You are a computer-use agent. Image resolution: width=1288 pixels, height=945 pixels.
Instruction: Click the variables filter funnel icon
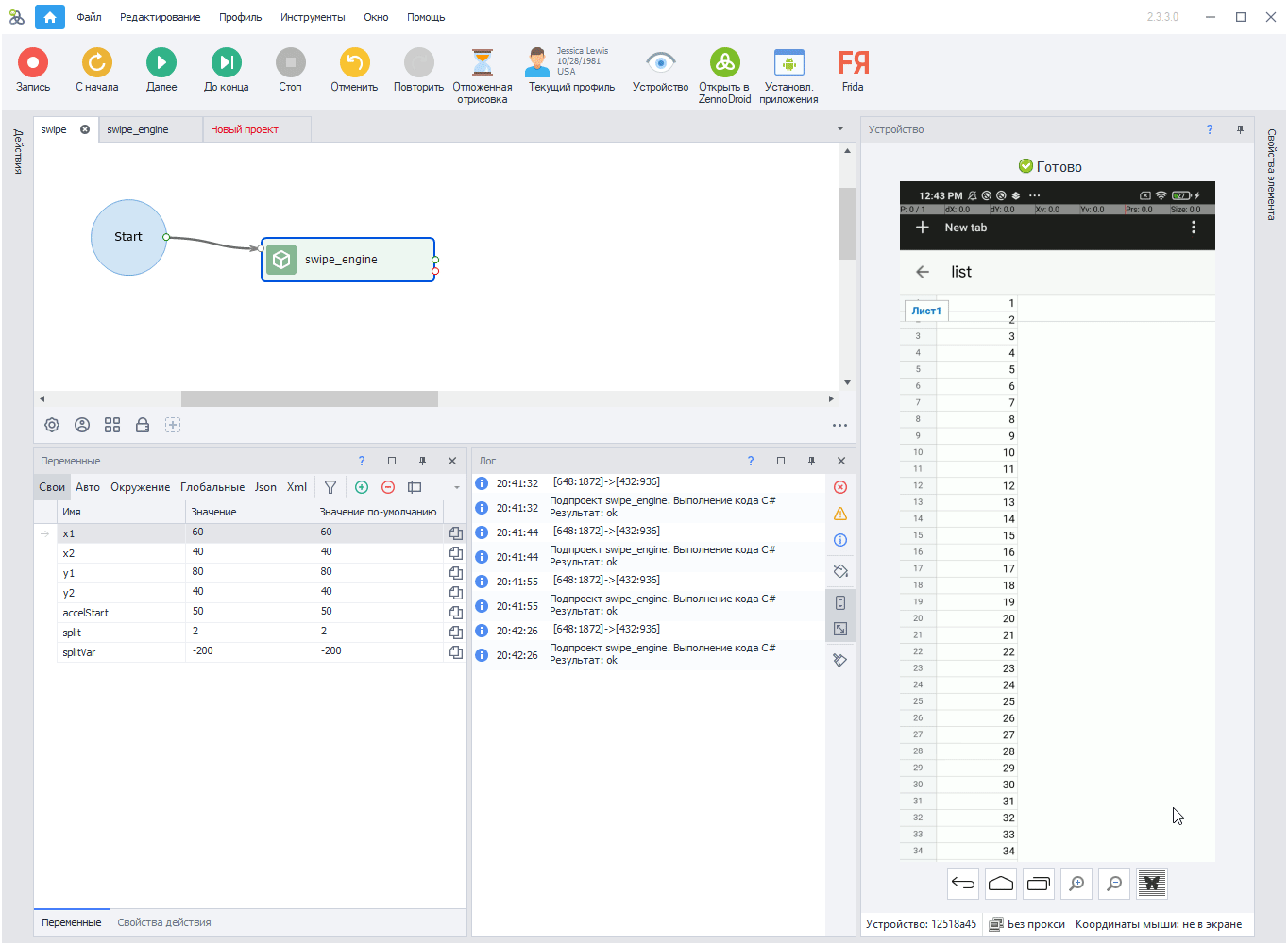(330, 487)
